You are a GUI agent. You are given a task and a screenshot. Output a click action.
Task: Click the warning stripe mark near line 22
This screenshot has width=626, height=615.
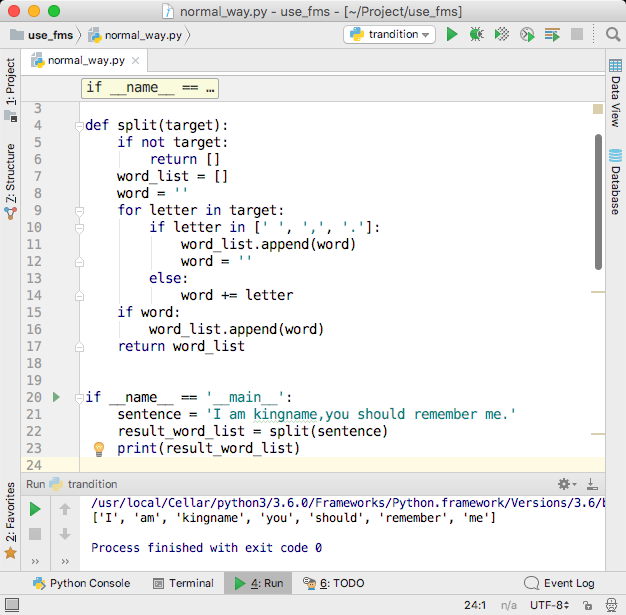pos(598,433)
